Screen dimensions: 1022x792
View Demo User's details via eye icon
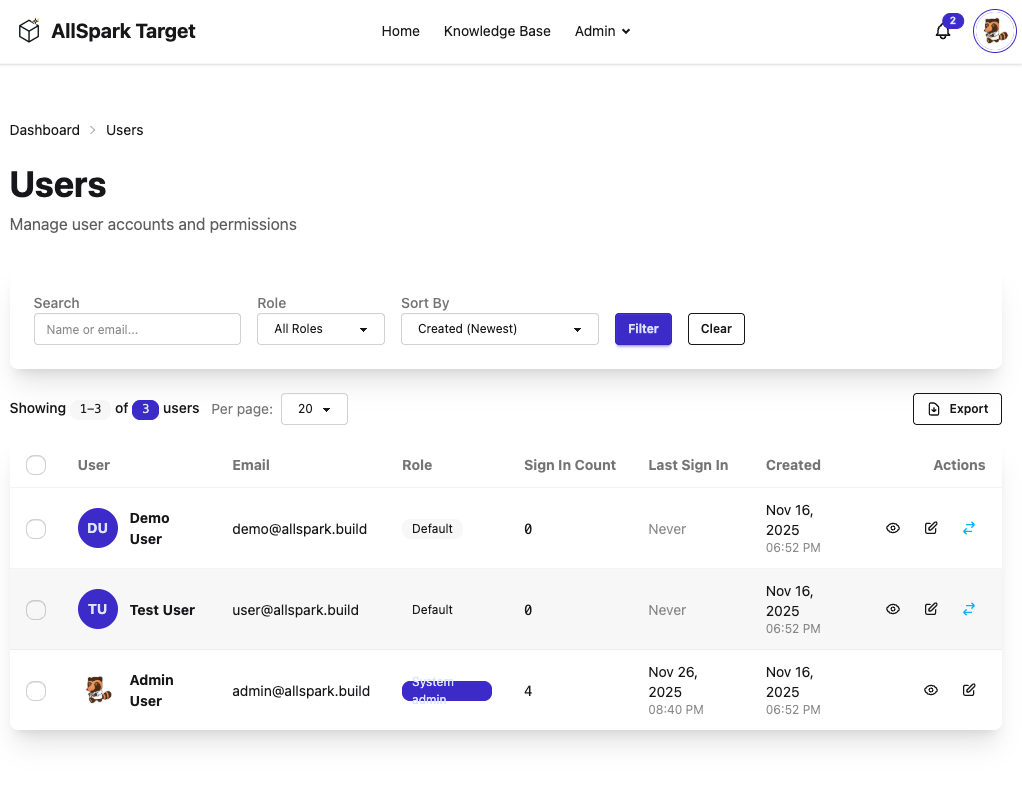point(893,528)
